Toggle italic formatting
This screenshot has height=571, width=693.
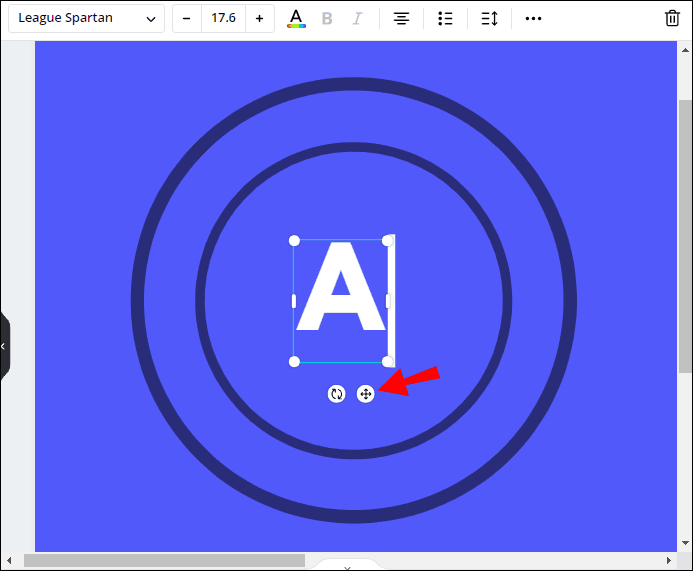[358, 19]
